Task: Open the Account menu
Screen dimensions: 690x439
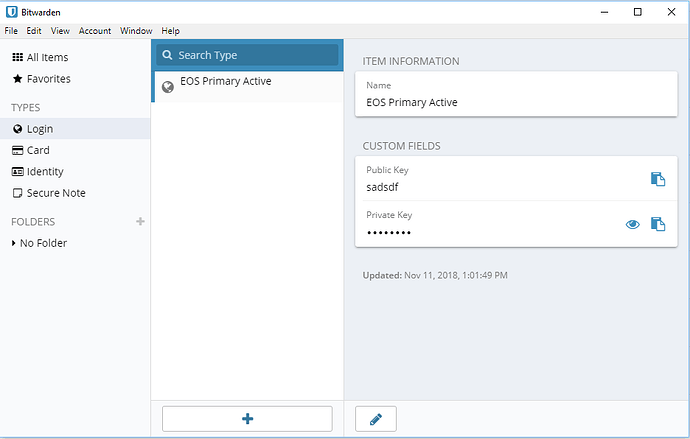Action: [95, 31]
